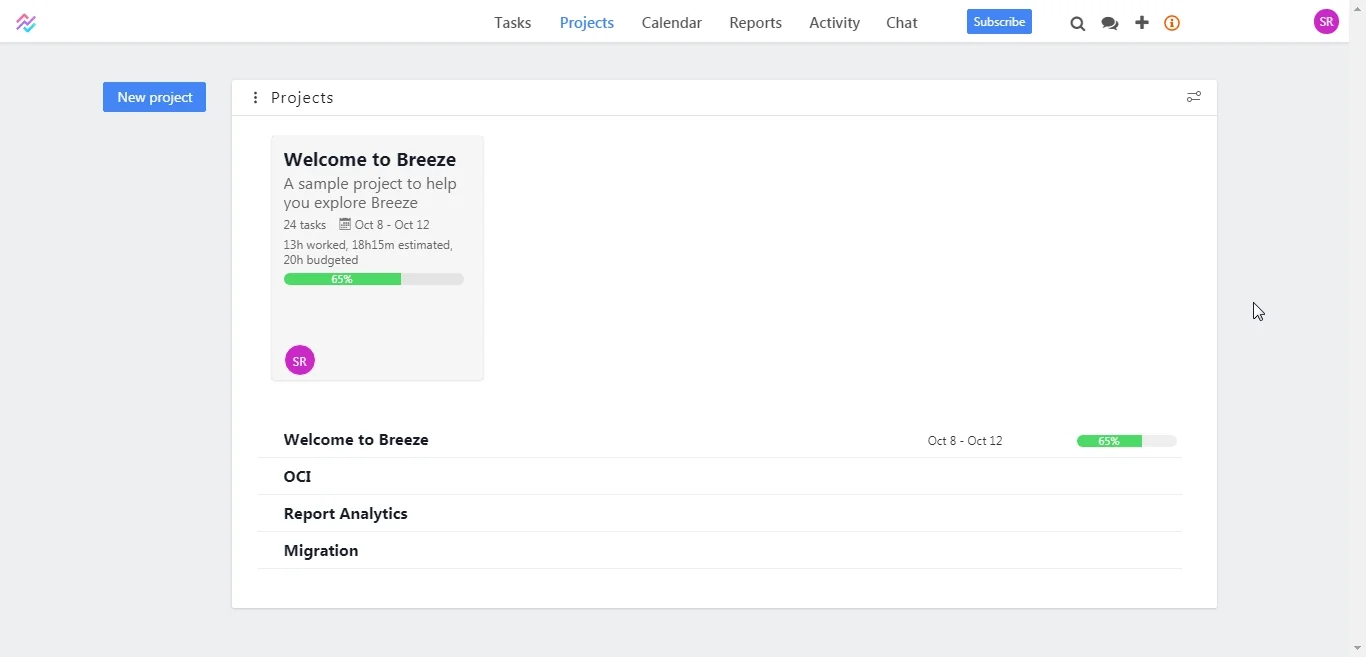The height and width of the screenshot is (657, 1366).
Task: Click the 'Oct 8 - Oct 12' date in list row
Action: [965, 441]
